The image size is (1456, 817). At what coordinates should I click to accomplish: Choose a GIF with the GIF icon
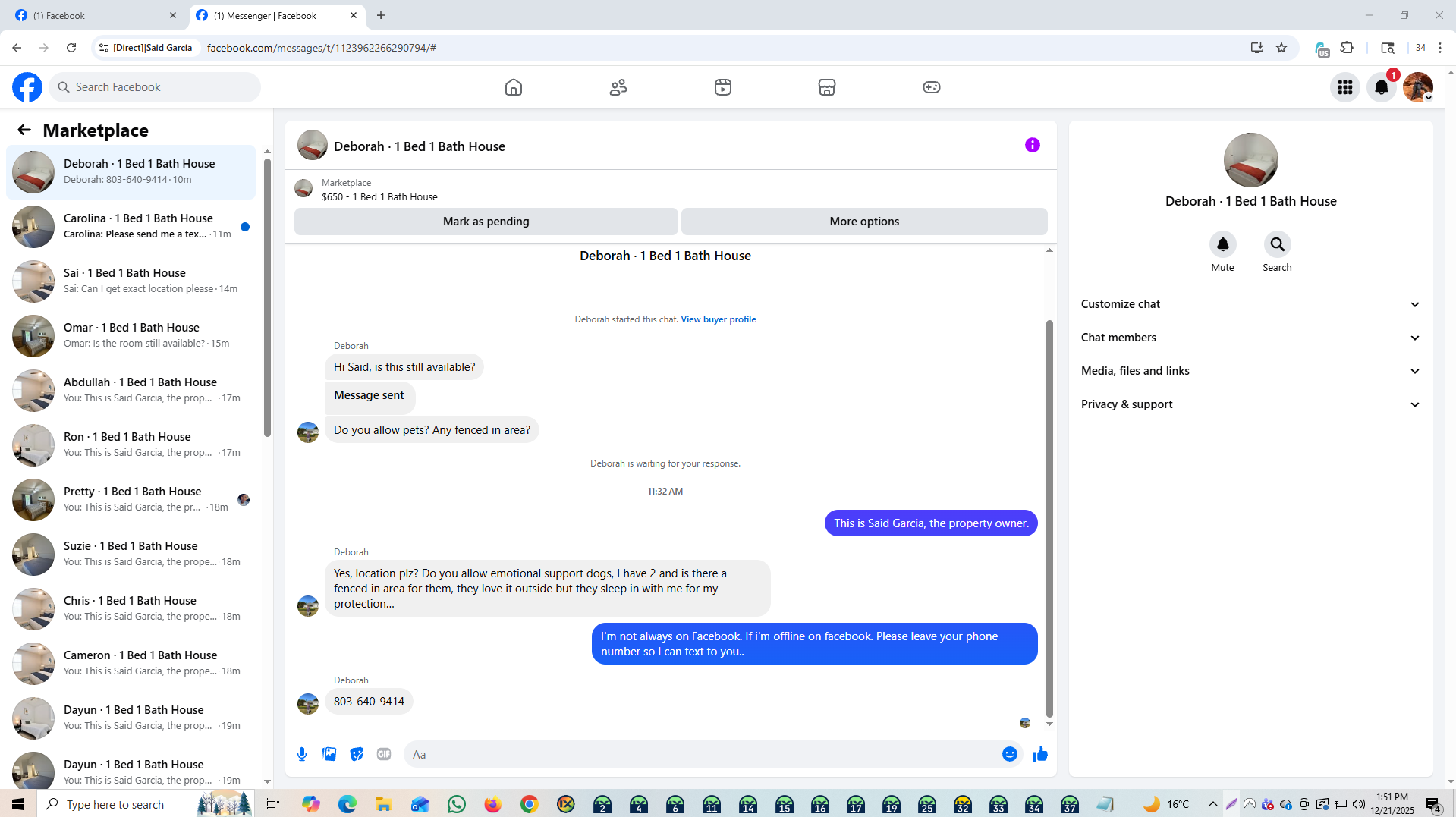[x=384, y=754]
